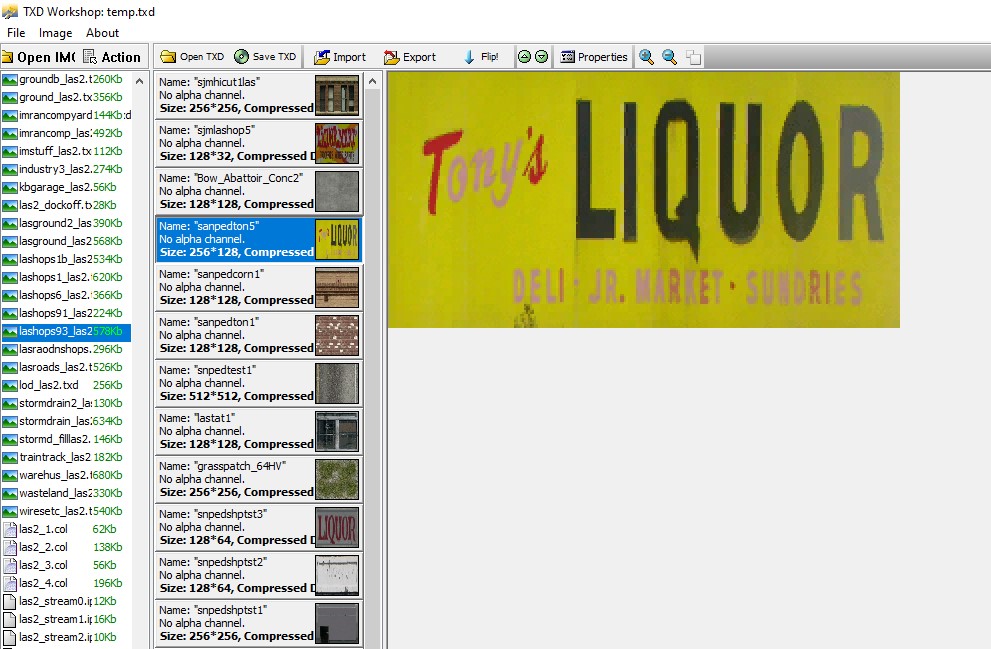This screenshot has height=649, width=991.
Task: Select las2_stream0 file
Action: (x=66, y=602)
